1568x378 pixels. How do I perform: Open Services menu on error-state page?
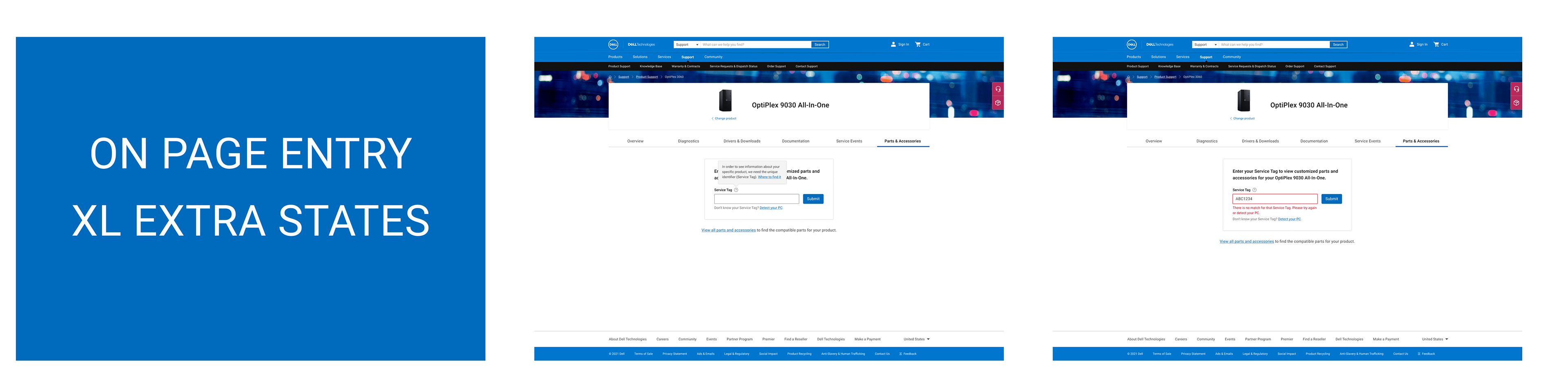(1183, 57)
